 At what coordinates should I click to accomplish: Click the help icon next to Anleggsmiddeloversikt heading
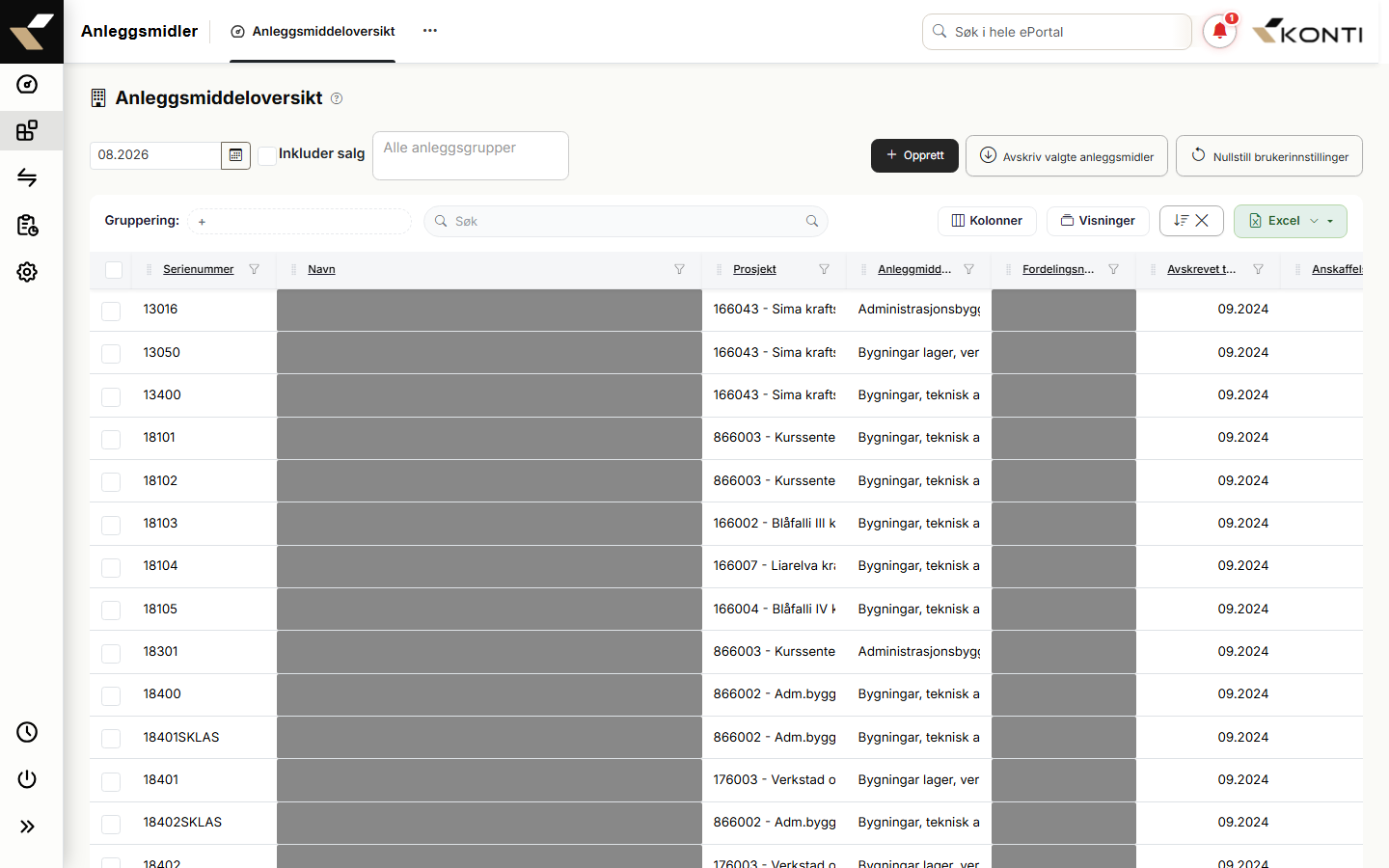coord(337,98)
